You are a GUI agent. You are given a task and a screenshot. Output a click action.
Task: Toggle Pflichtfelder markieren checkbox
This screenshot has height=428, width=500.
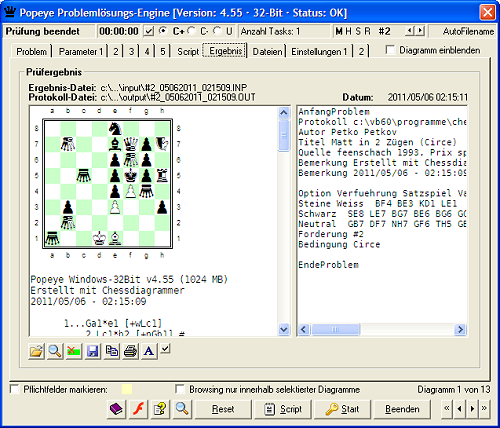15,389
